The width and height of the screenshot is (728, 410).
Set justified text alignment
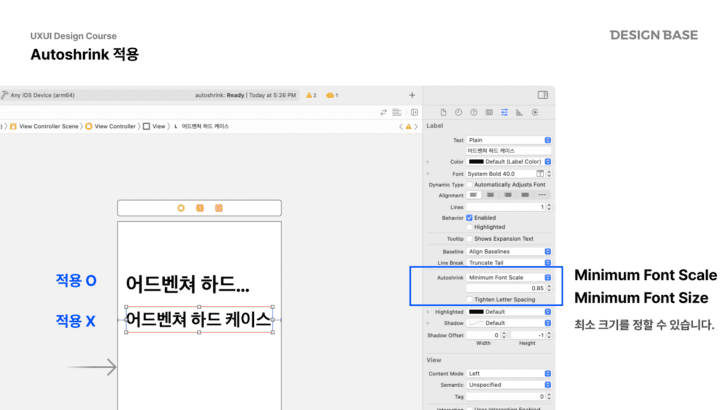coord(525,195)
